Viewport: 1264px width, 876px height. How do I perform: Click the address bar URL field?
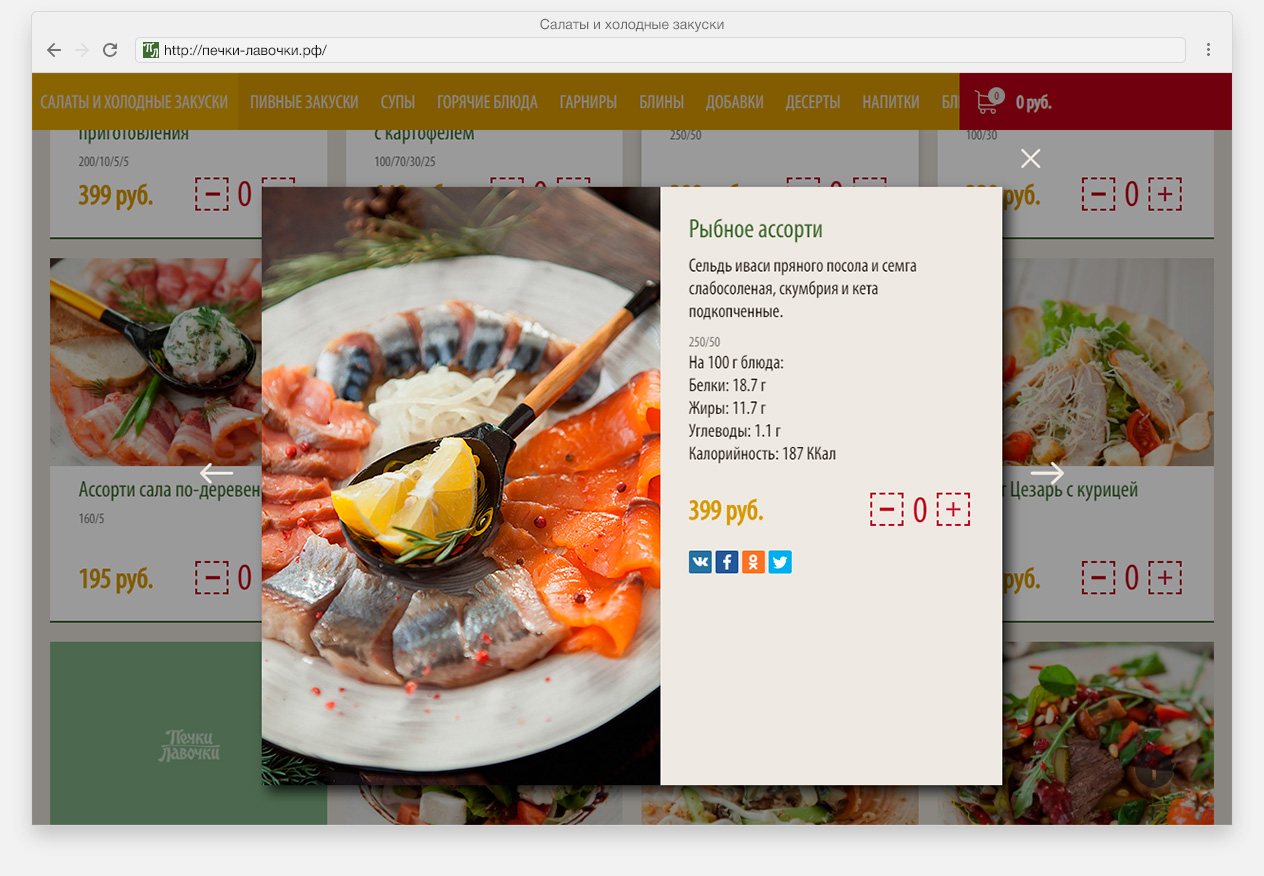660,50
